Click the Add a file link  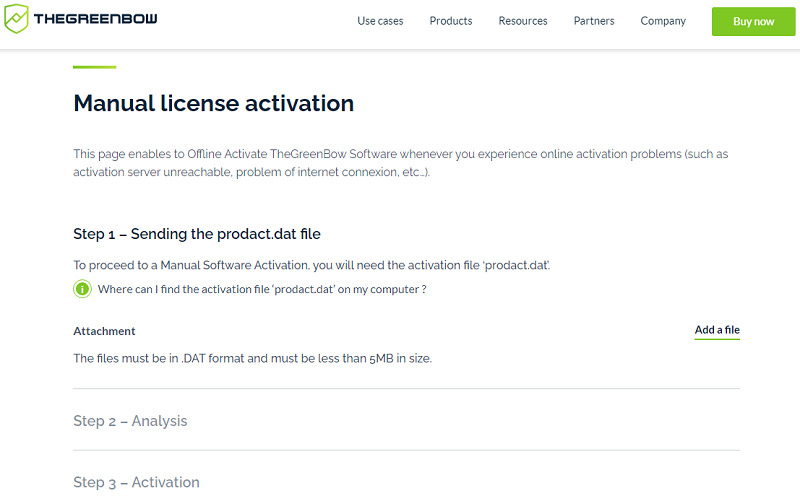point(717,330)
